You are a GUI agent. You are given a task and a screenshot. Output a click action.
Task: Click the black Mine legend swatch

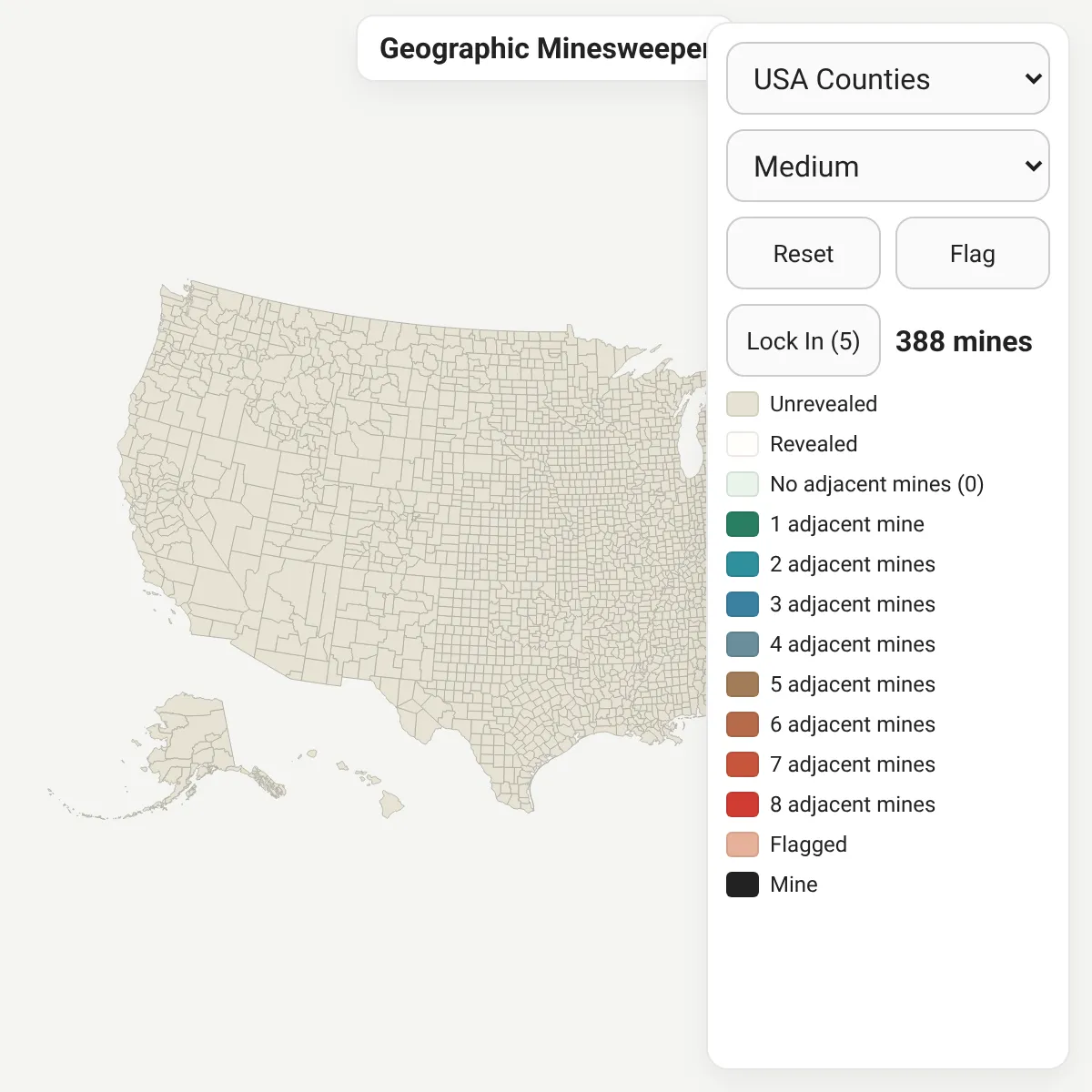click(x=743, y=885)
